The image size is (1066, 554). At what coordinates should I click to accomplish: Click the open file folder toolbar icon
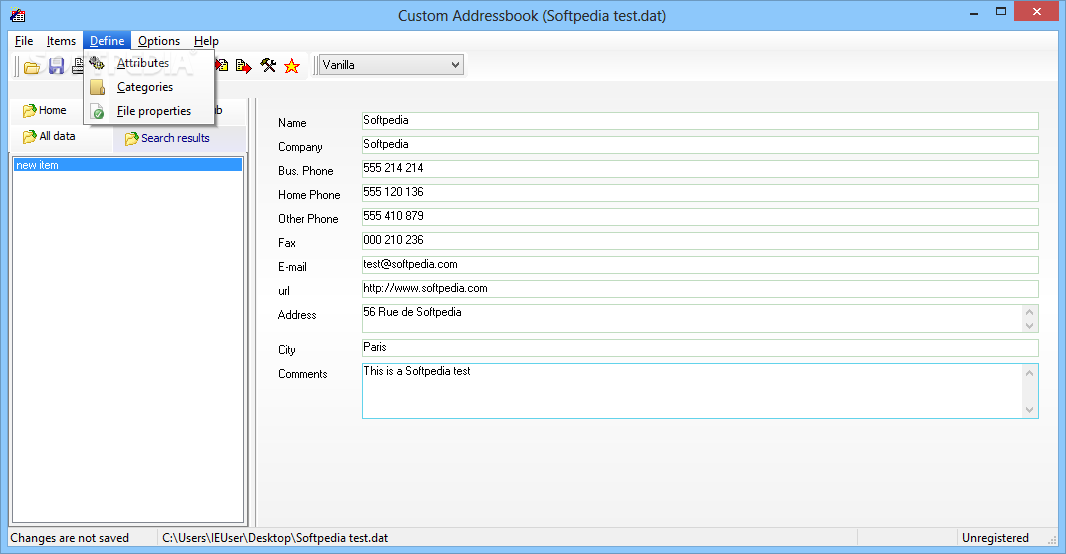[x=31, y=66]
